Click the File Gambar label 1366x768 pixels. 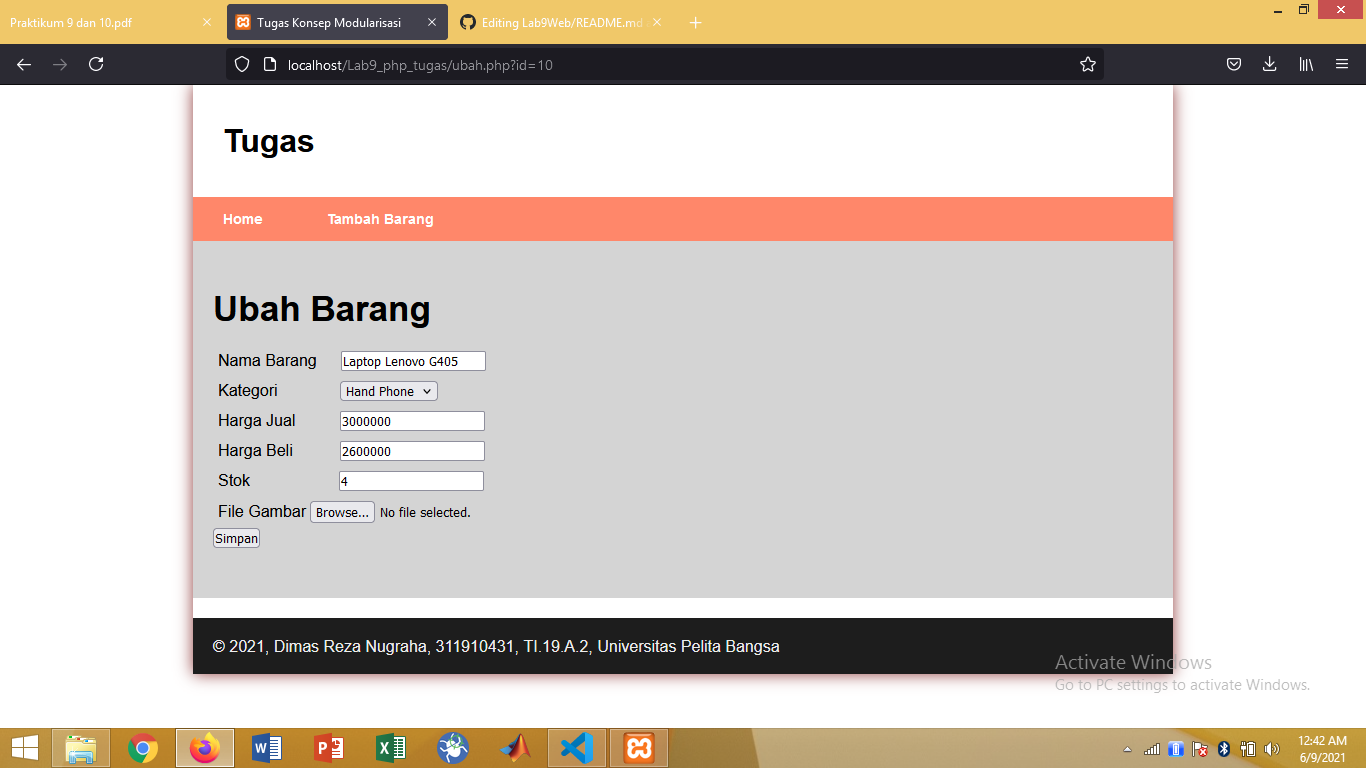pyautogui.click(x=262, y=511)
